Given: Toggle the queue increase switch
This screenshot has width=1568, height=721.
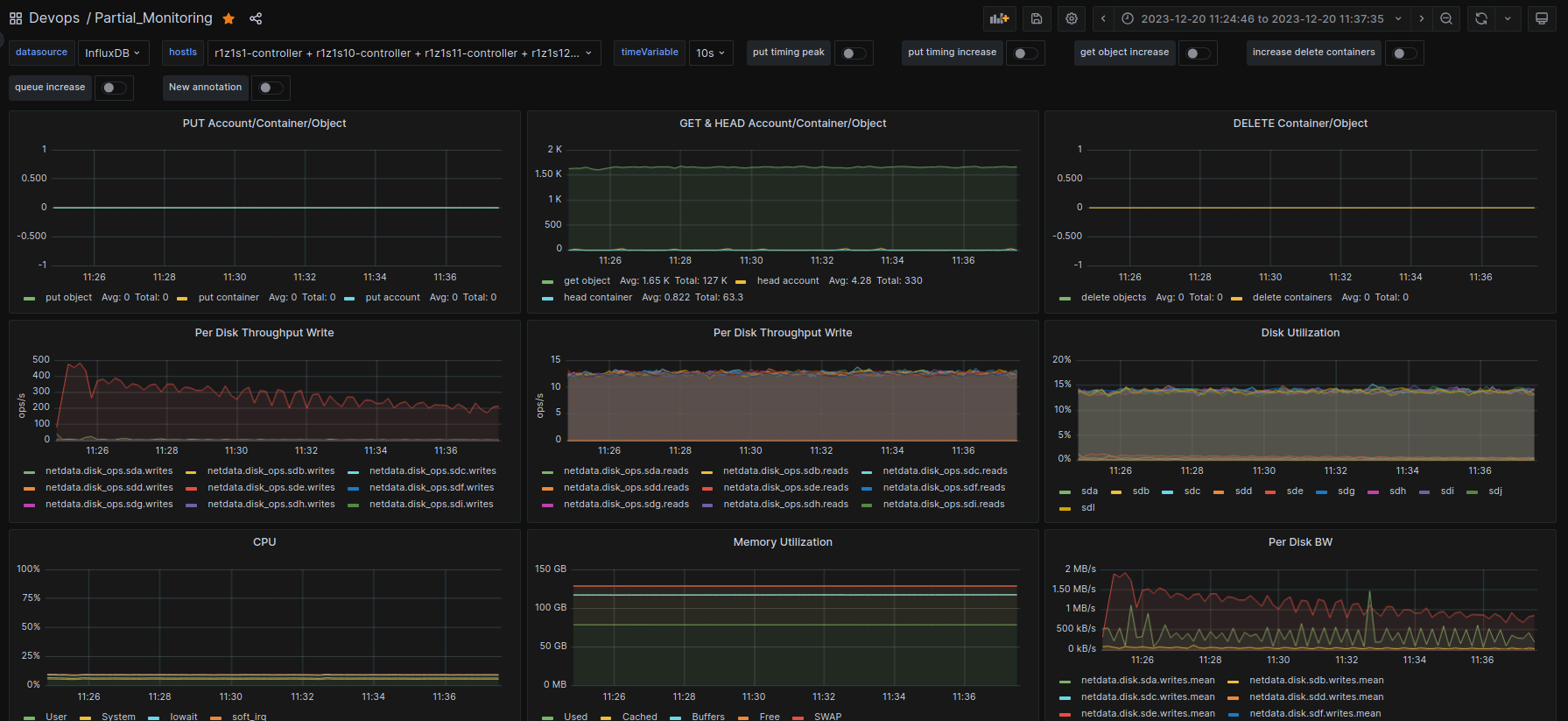Looking at the screenshot, I should (114, 88).
